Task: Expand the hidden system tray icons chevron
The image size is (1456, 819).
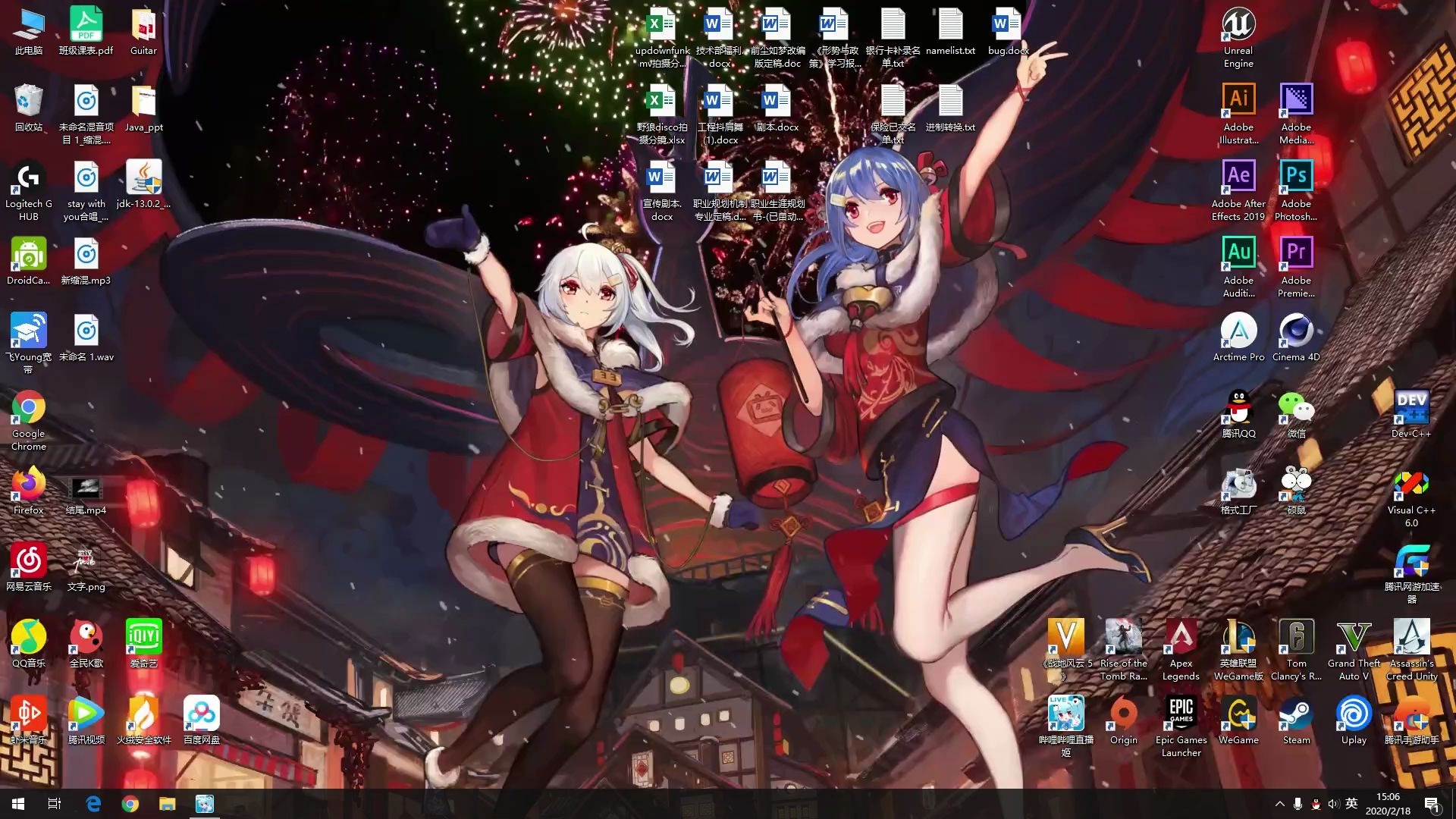Action: tap(1279, 804)
